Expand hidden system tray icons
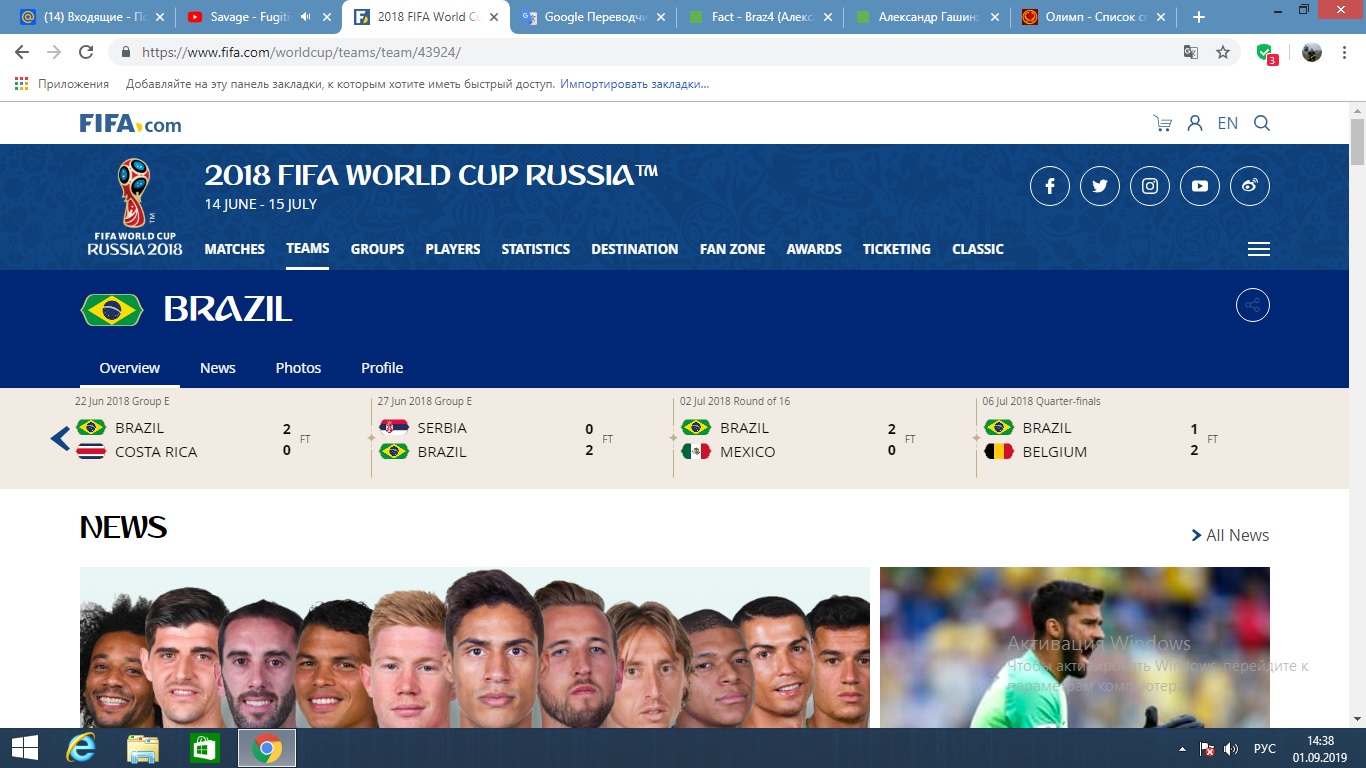The image size is (1366, 768). (1183, 749)
